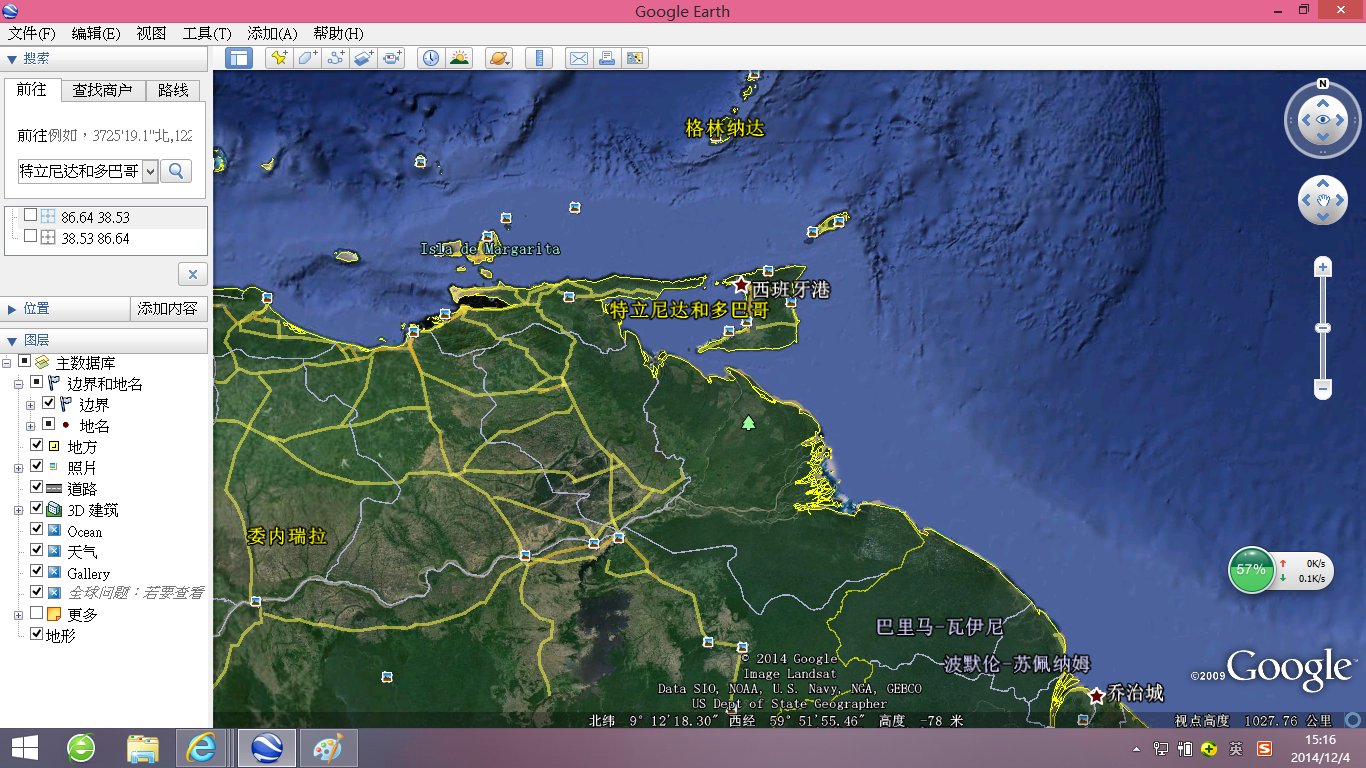The image size is (1366, 768).
Task: Open the planet switcher dropdown
Action: coord(498,58)
